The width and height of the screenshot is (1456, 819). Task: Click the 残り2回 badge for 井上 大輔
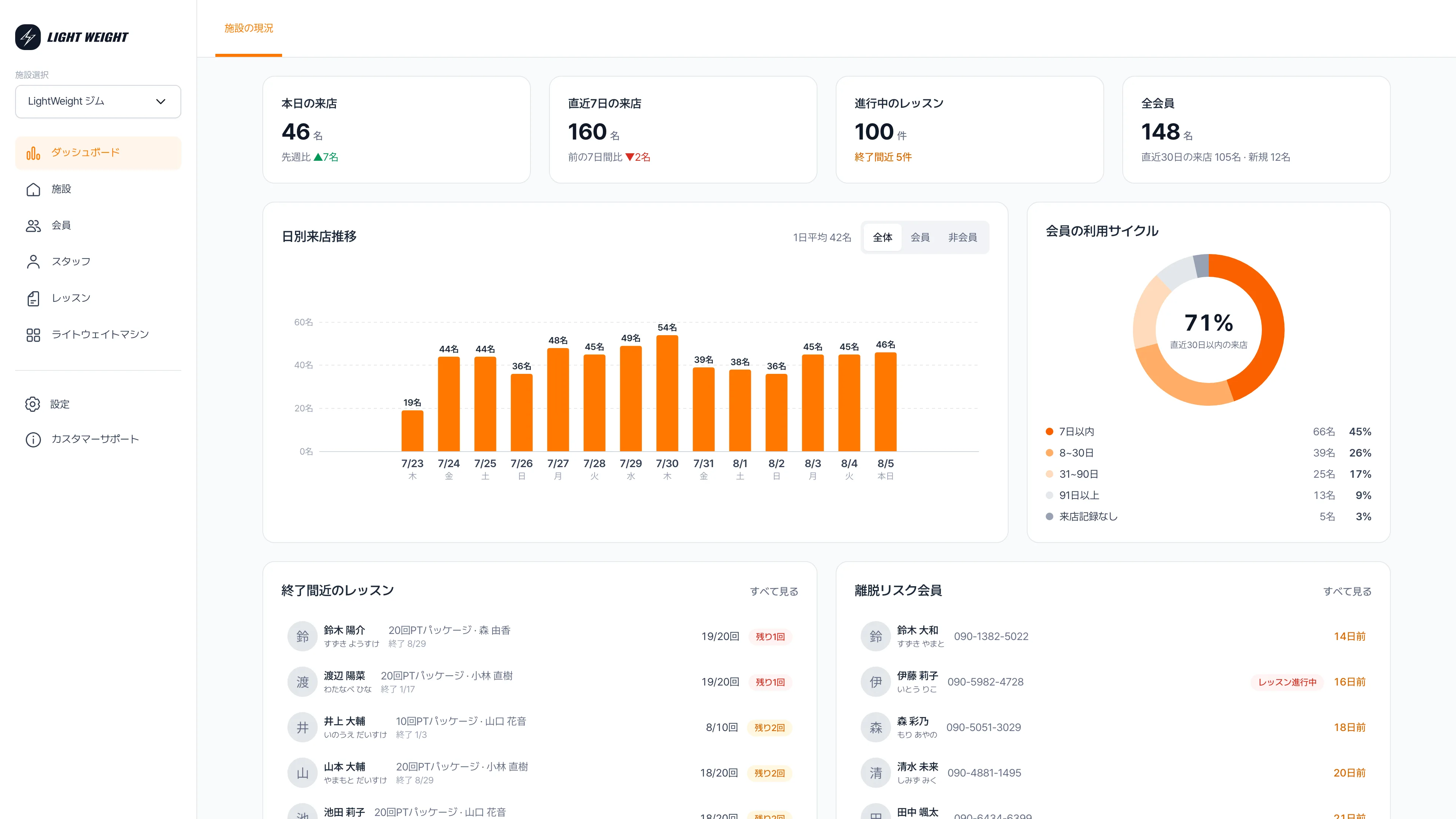click(x=769, y=728)
